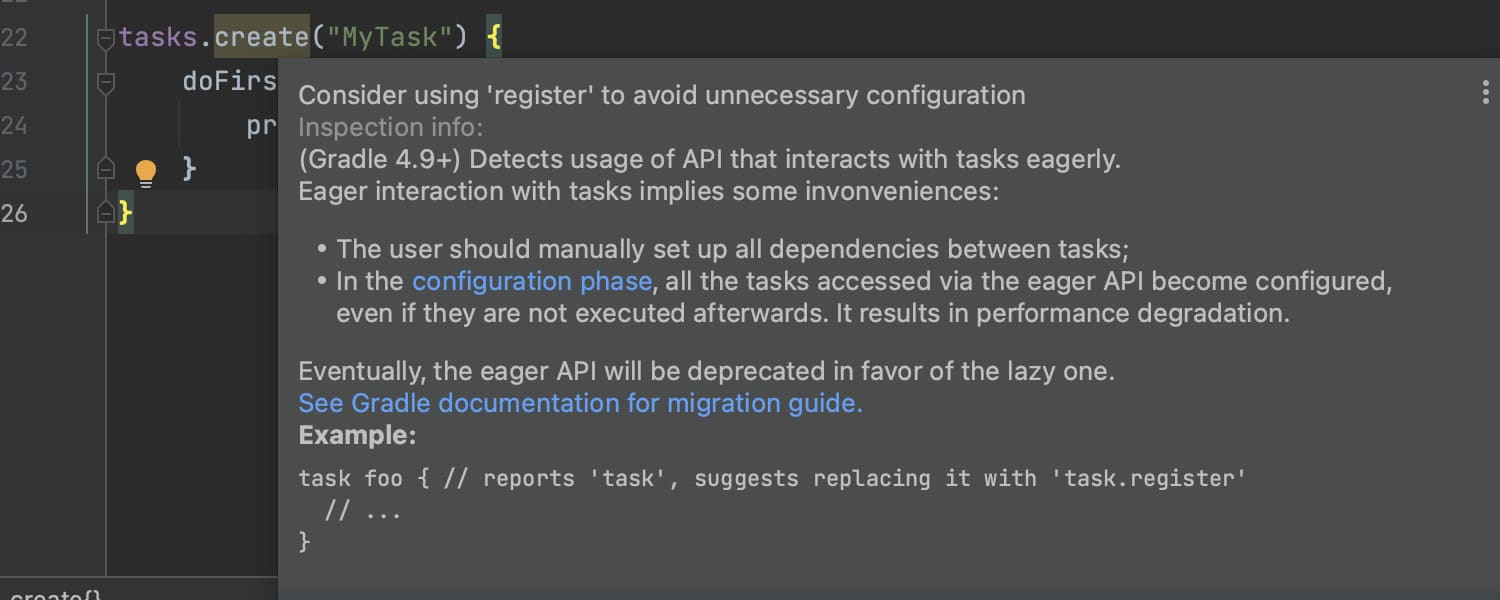
Task: Click the 'Consider using register' tooltip title
Action: [661, 95]
